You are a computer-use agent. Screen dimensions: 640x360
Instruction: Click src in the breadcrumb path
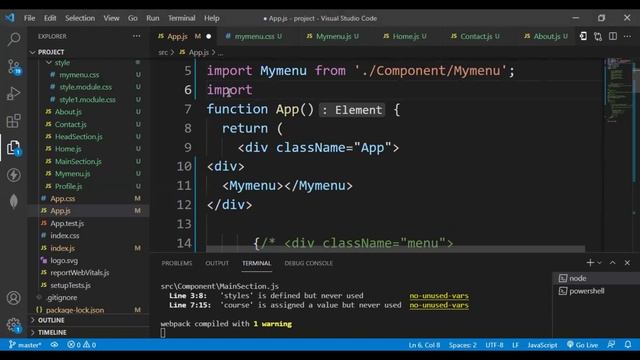(163, 52)
